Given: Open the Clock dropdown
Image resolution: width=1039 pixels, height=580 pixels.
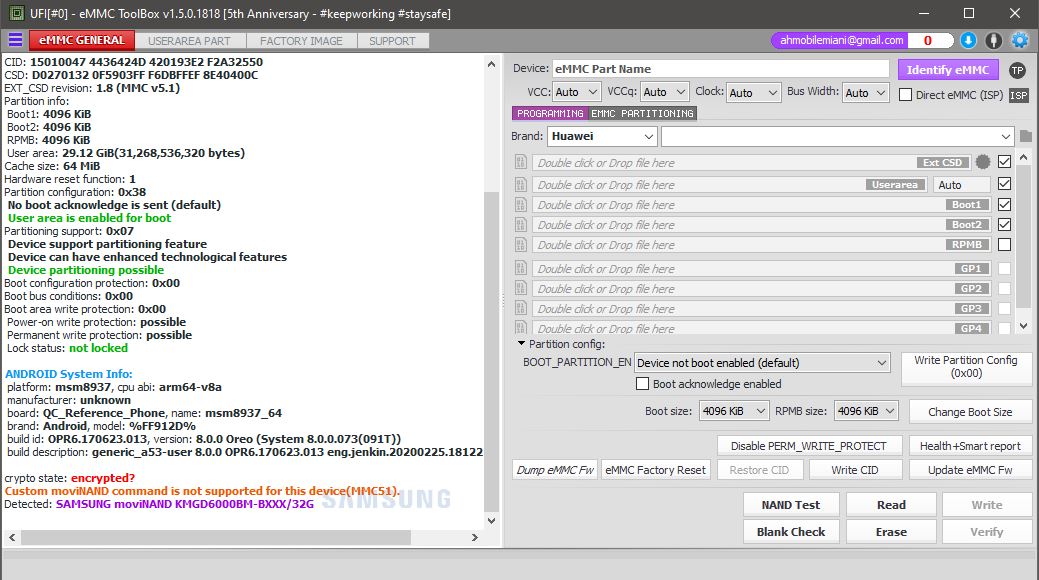Looking at the screenshot, I should pyautogui.click(x=754, y=92).
